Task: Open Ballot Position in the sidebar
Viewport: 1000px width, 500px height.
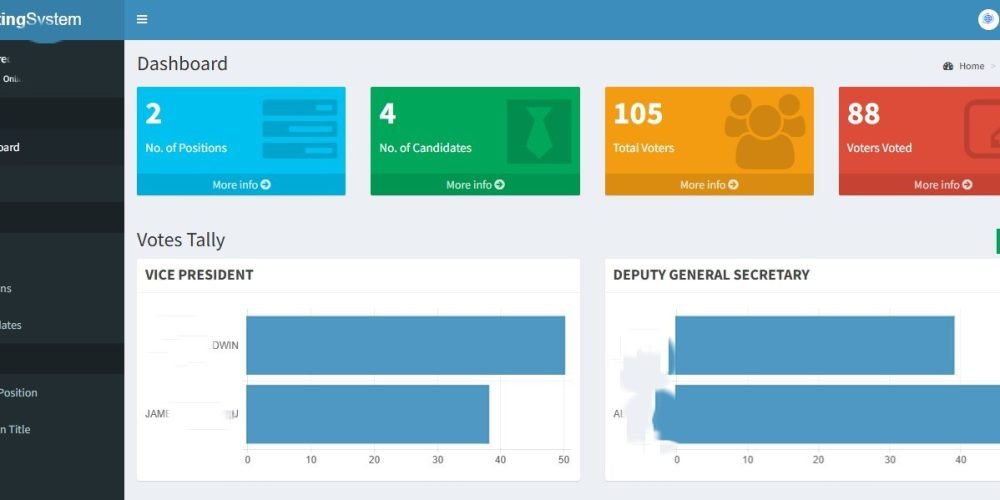Action: (x=18, y=393)
